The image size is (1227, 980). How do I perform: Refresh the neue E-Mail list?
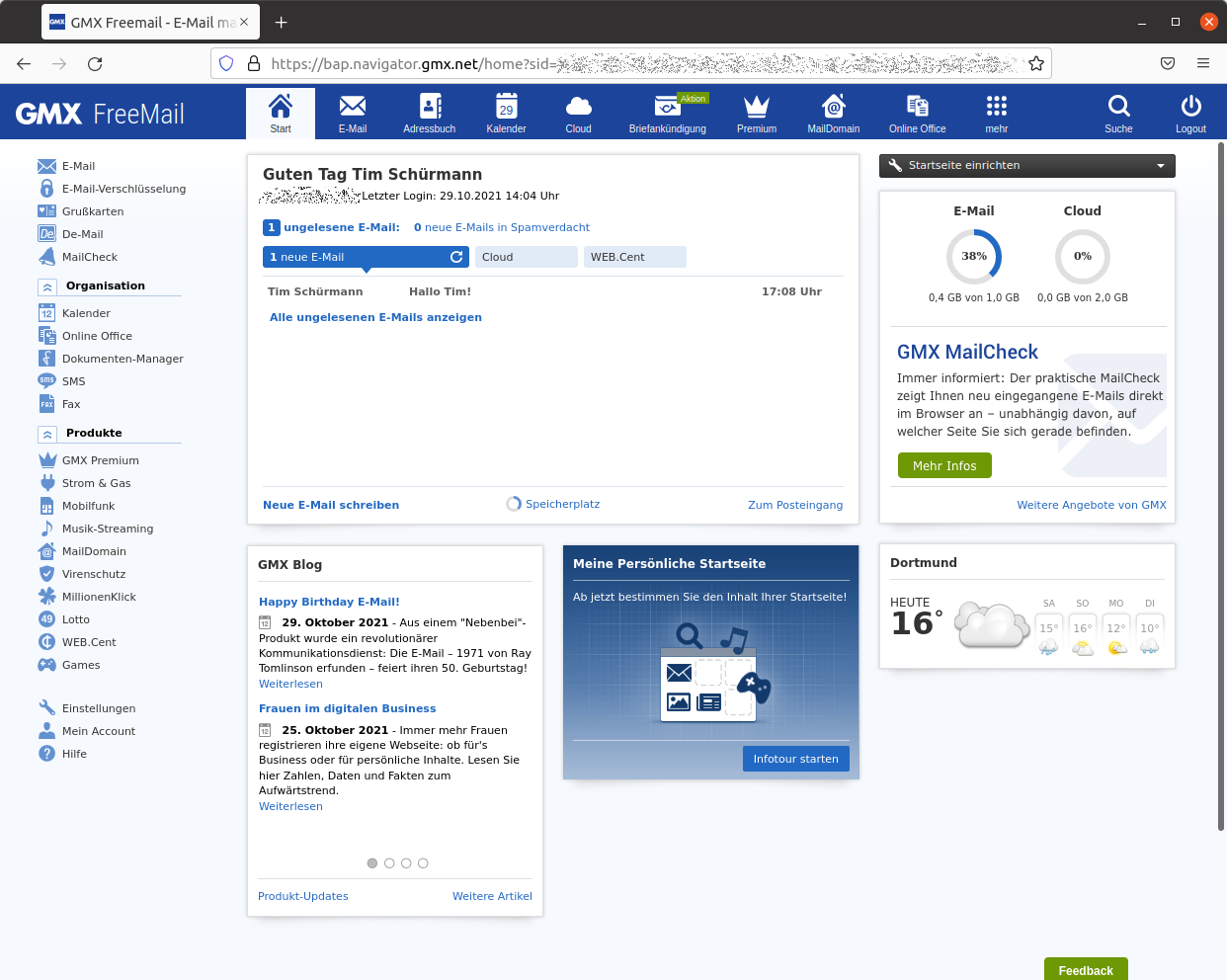456,257
